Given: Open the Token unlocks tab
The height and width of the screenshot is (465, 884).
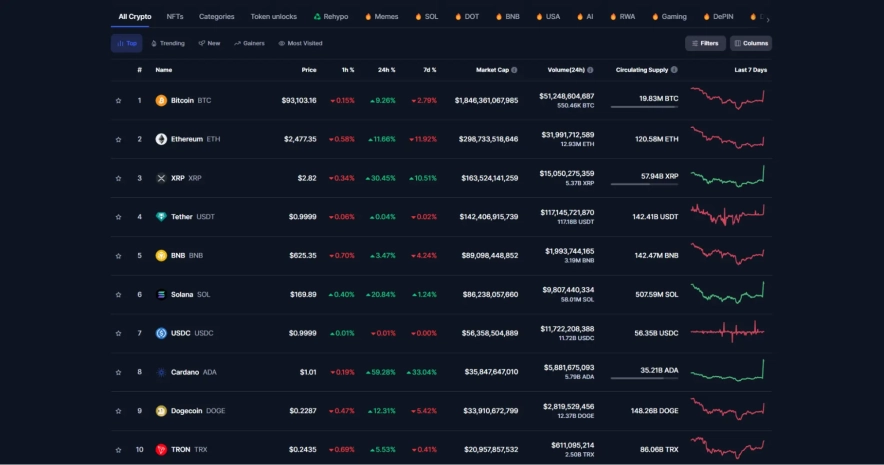Looking at the screenshot, I should (x=273, y=17).
